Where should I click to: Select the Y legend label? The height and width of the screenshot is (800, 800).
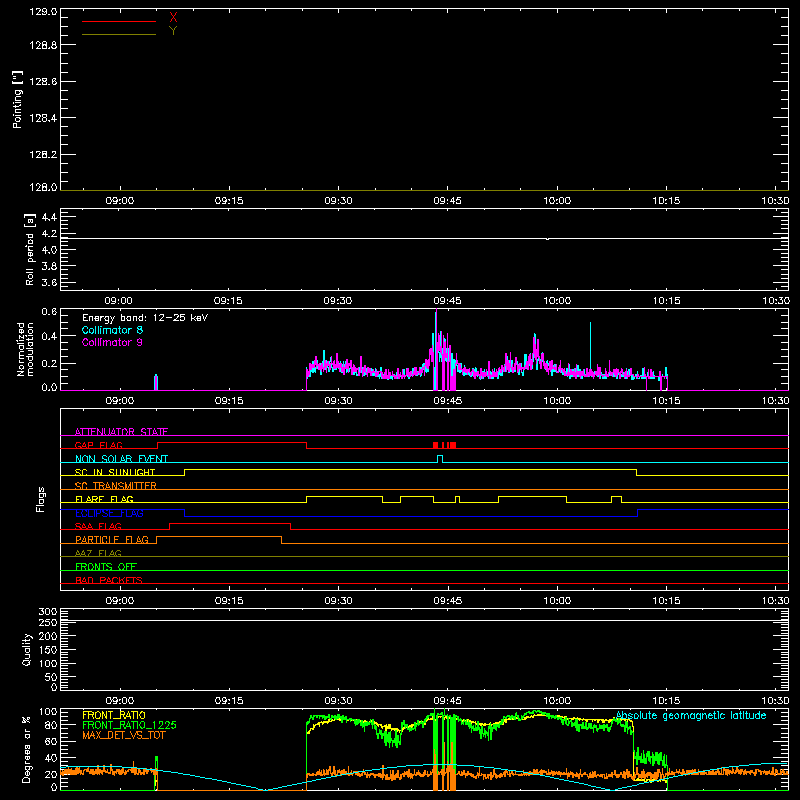point(173,31)
